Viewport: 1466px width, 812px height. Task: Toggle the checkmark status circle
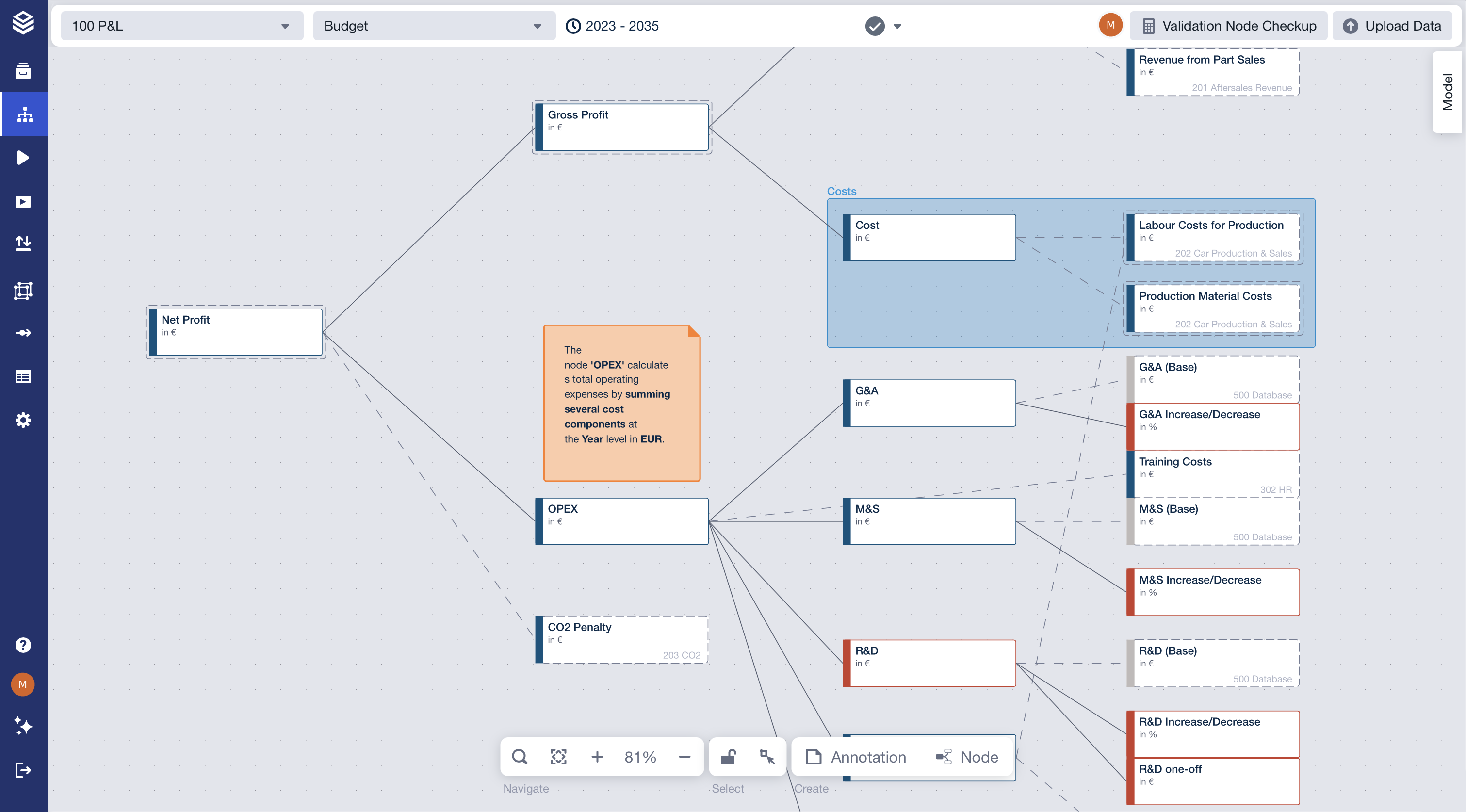pyautogui.click(x=875, y=26)
